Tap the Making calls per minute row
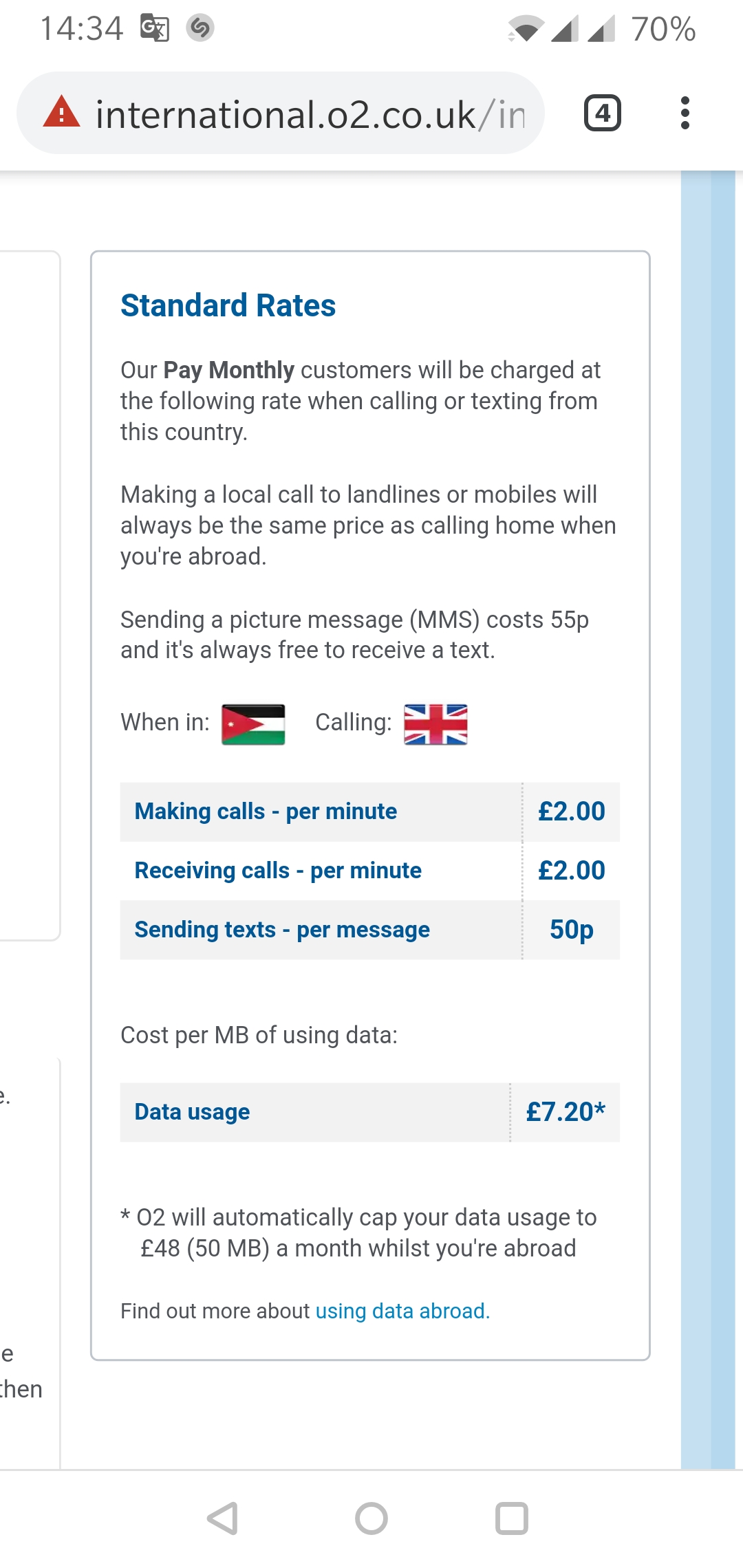 tap(369, 812)
